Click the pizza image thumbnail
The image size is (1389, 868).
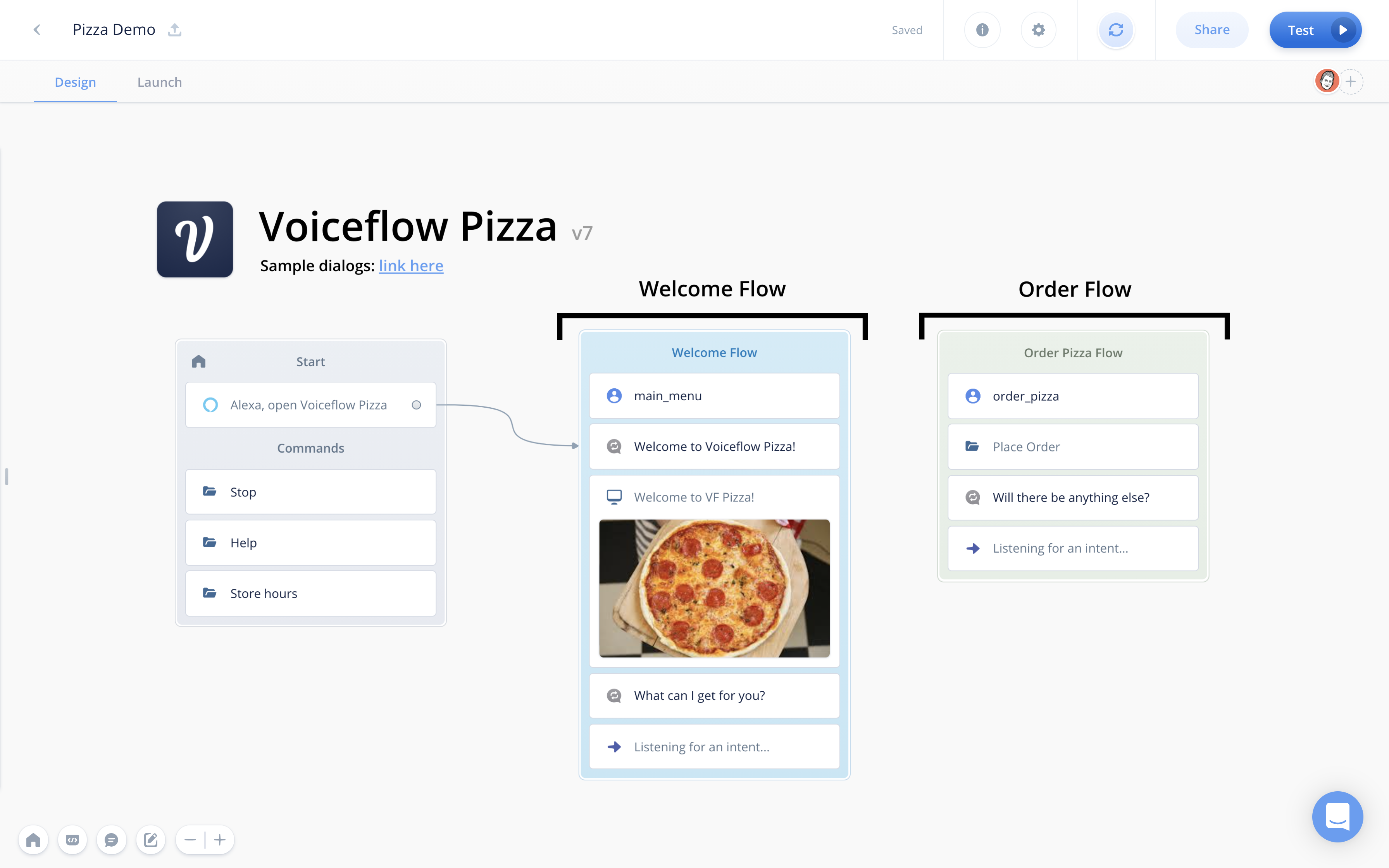(x=714, y=588)
